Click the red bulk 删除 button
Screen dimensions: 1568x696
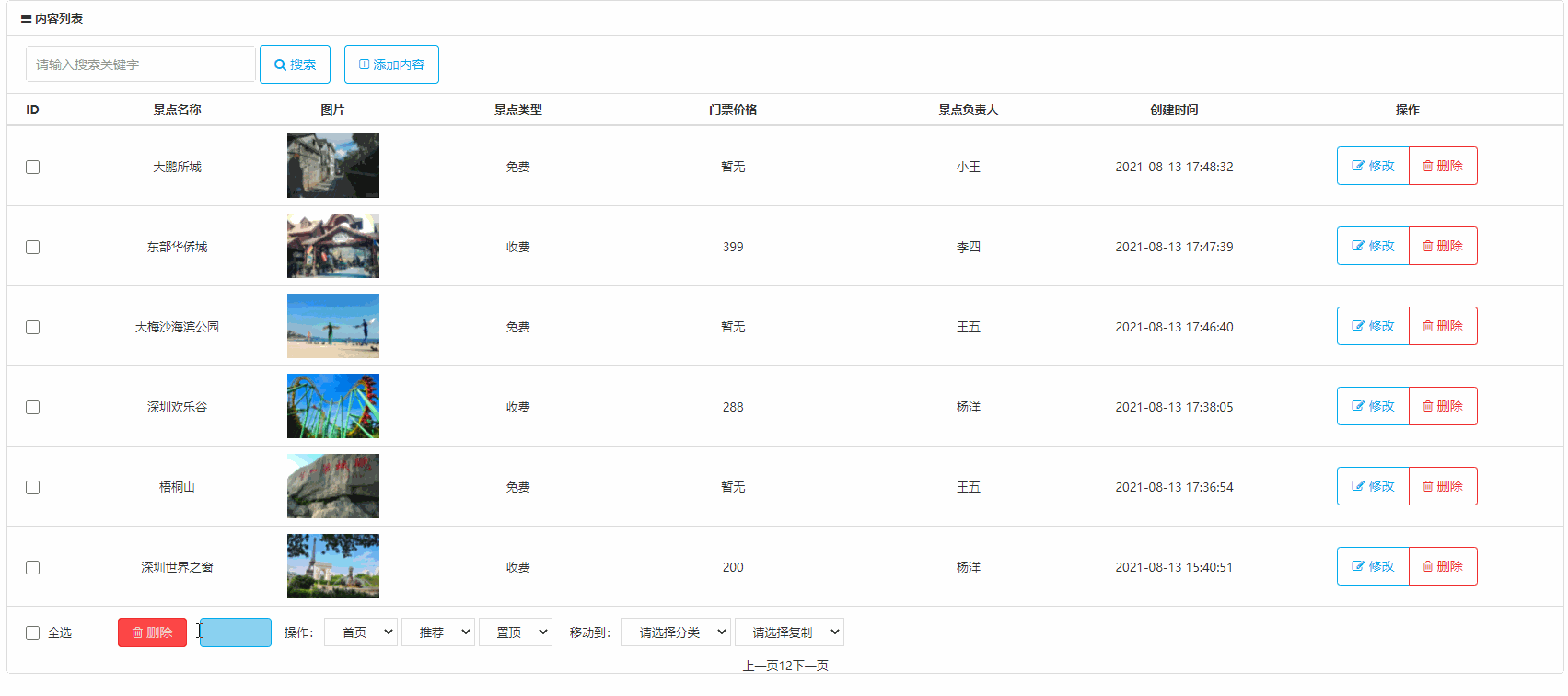[152, 632]
